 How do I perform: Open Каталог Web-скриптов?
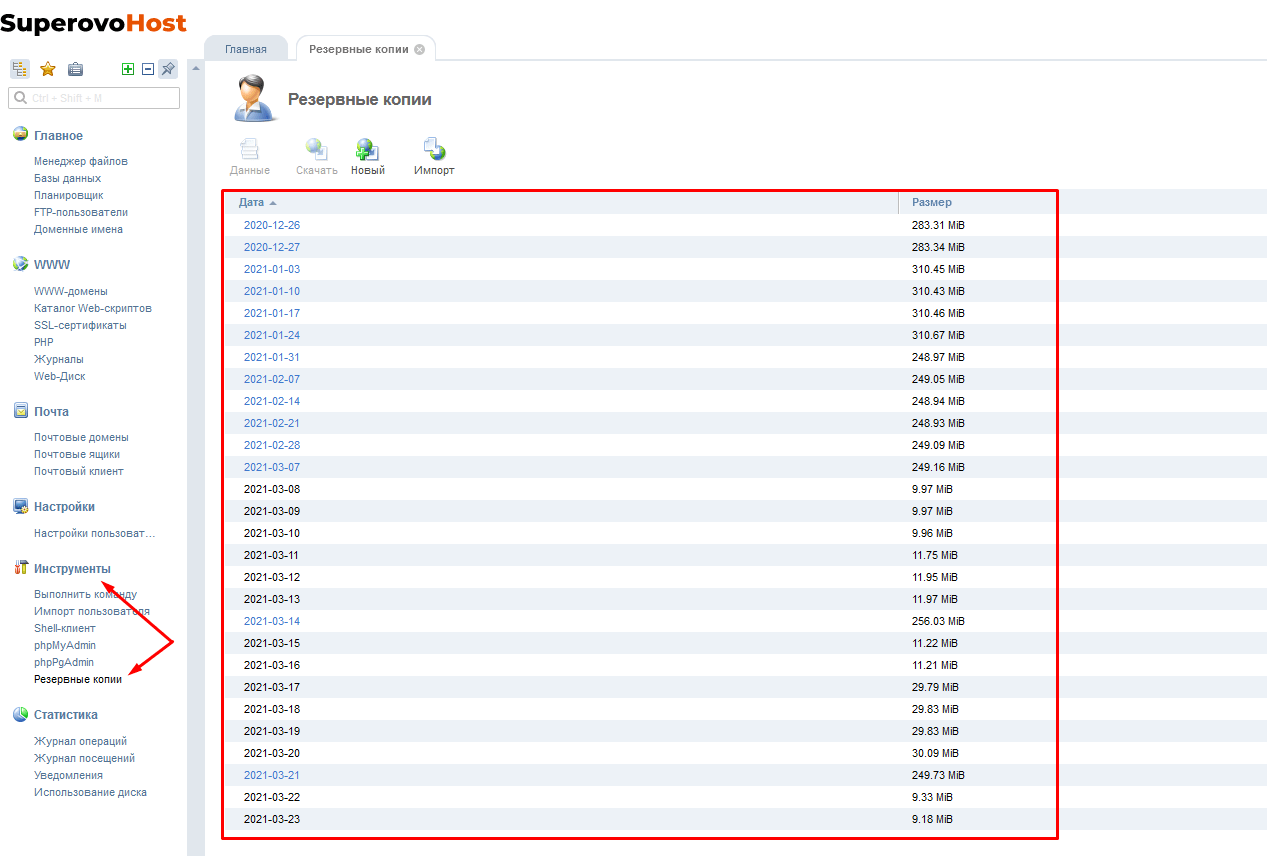(93, 308)
